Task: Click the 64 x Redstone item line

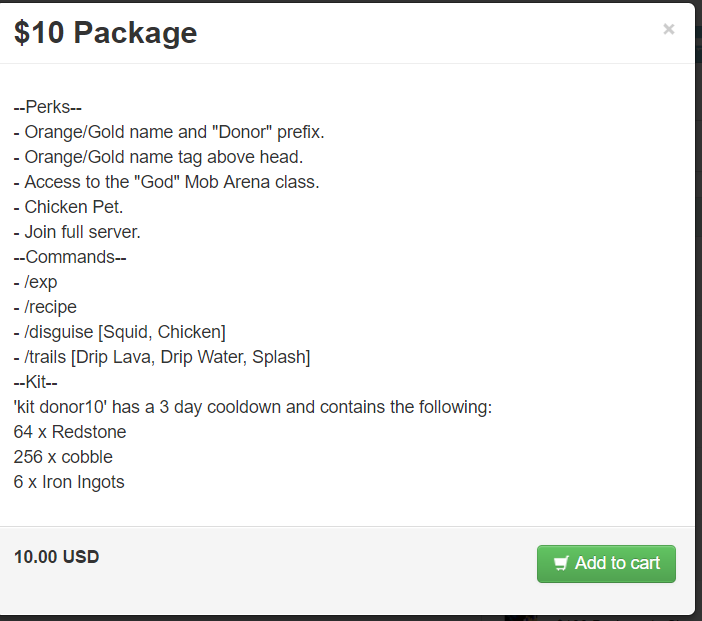Action: coord(70,432)
